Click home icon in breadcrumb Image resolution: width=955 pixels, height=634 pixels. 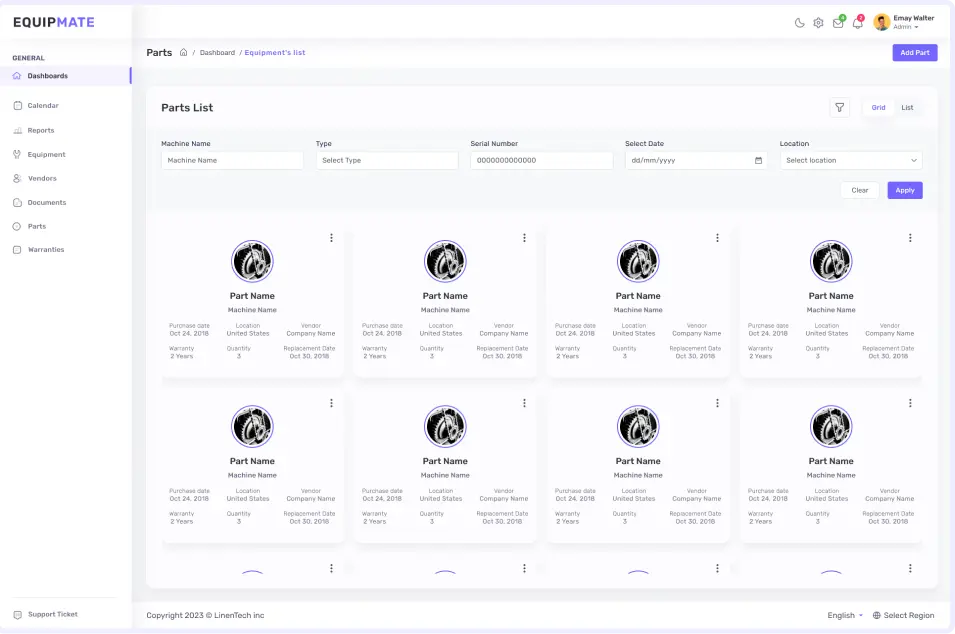(183, 53)
